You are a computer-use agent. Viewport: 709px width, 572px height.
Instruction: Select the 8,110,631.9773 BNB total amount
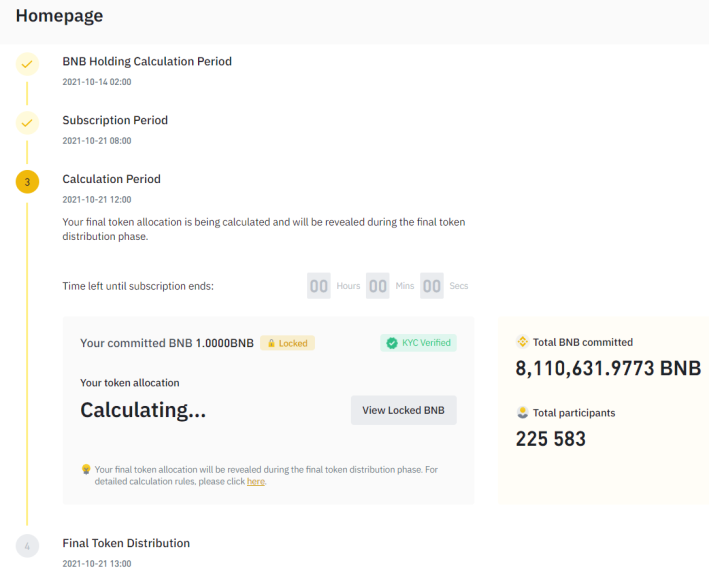click(608, 368)
